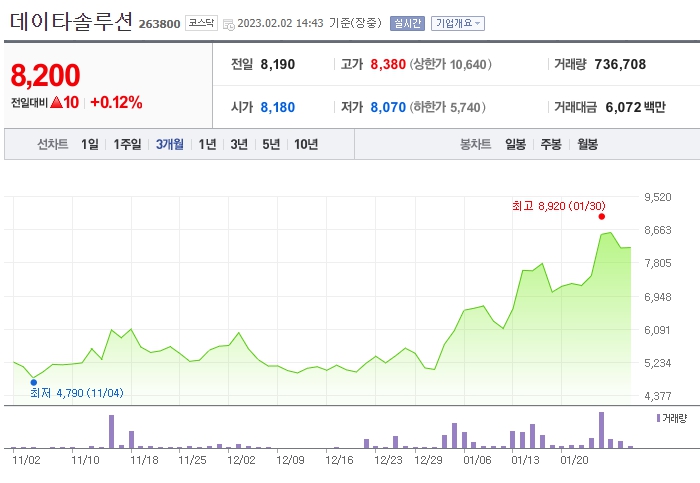
Task: Click the 고가 value 8,380
Action: [388, 64]
